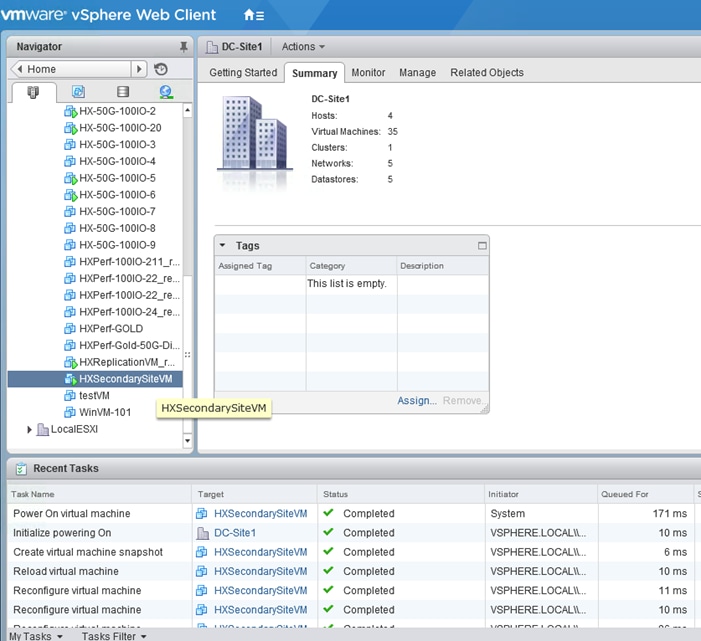Click the HXReplicationVM_r... VM icon
The height and width of the screenshot is (641, 701).
pos(70,362)
